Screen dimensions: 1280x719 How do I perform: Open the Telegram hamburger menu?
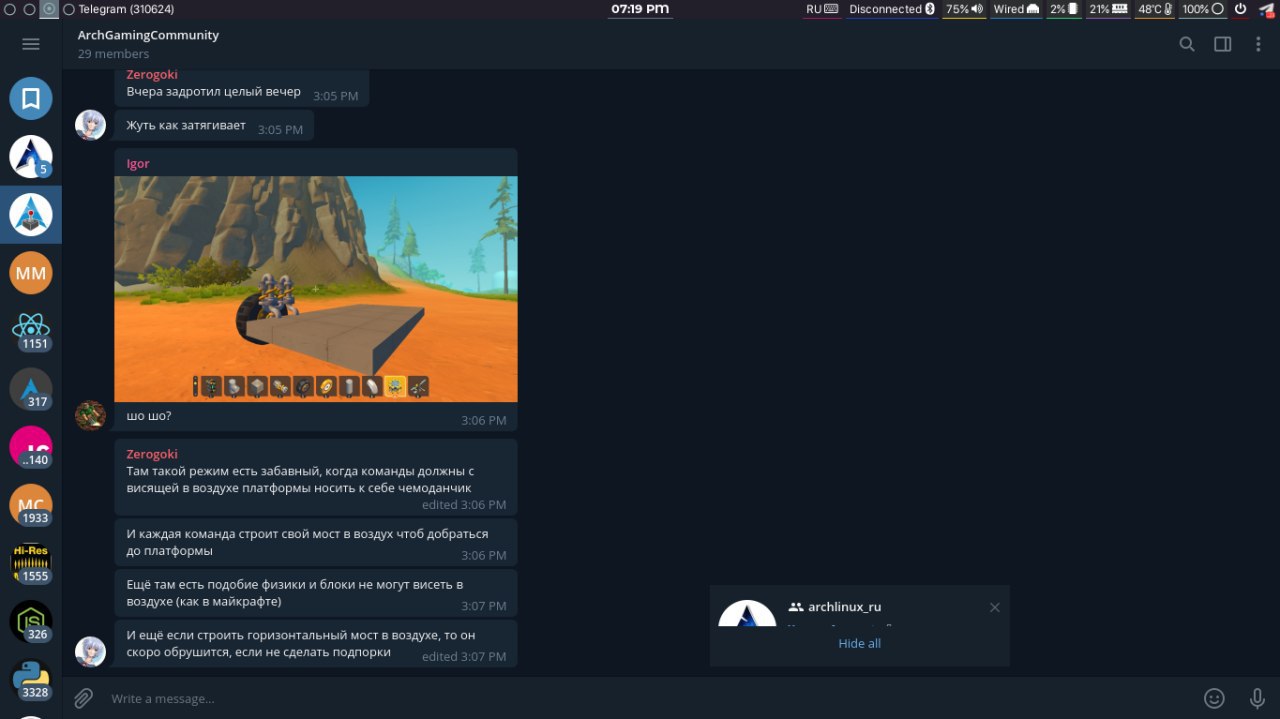(x=30, y=44)
